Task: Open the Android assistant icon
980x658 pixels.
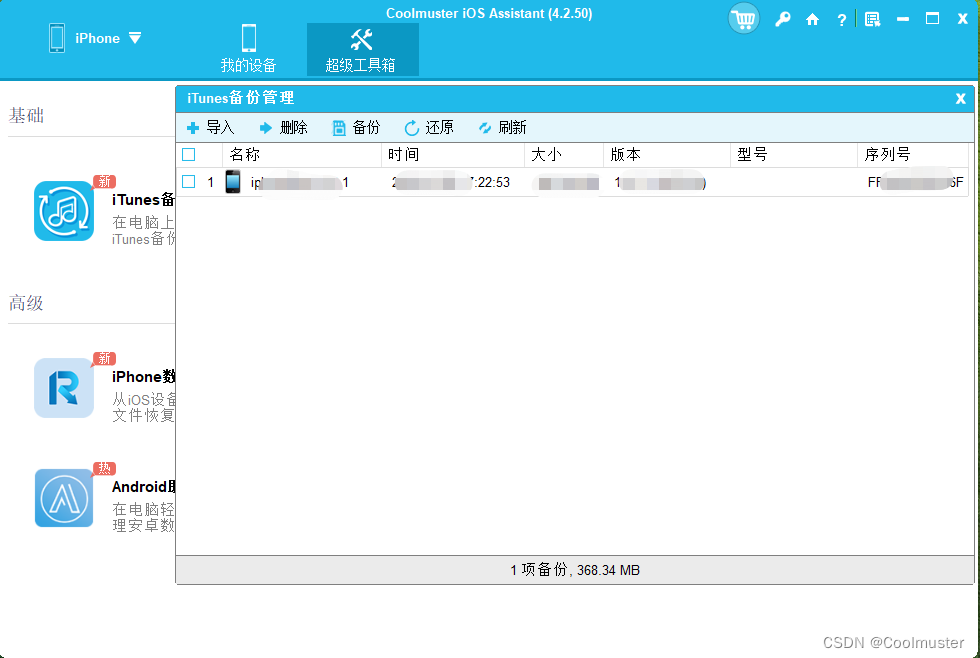Action: [64, 498]
